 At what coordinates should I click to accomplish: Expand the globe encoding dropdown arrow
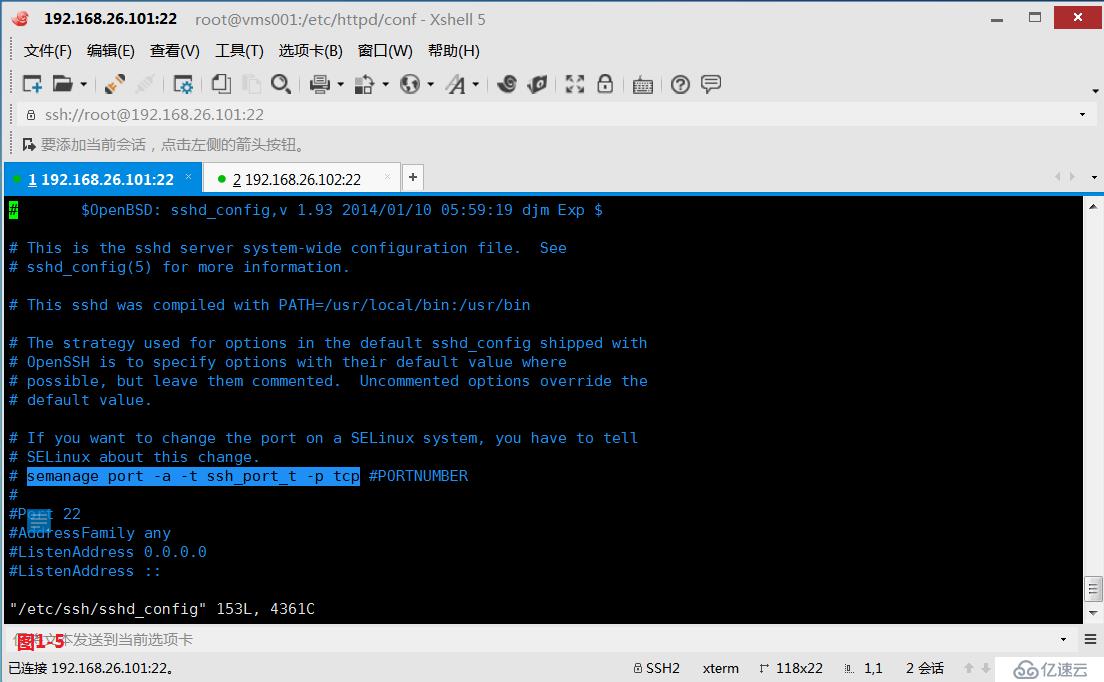point(430,85)
